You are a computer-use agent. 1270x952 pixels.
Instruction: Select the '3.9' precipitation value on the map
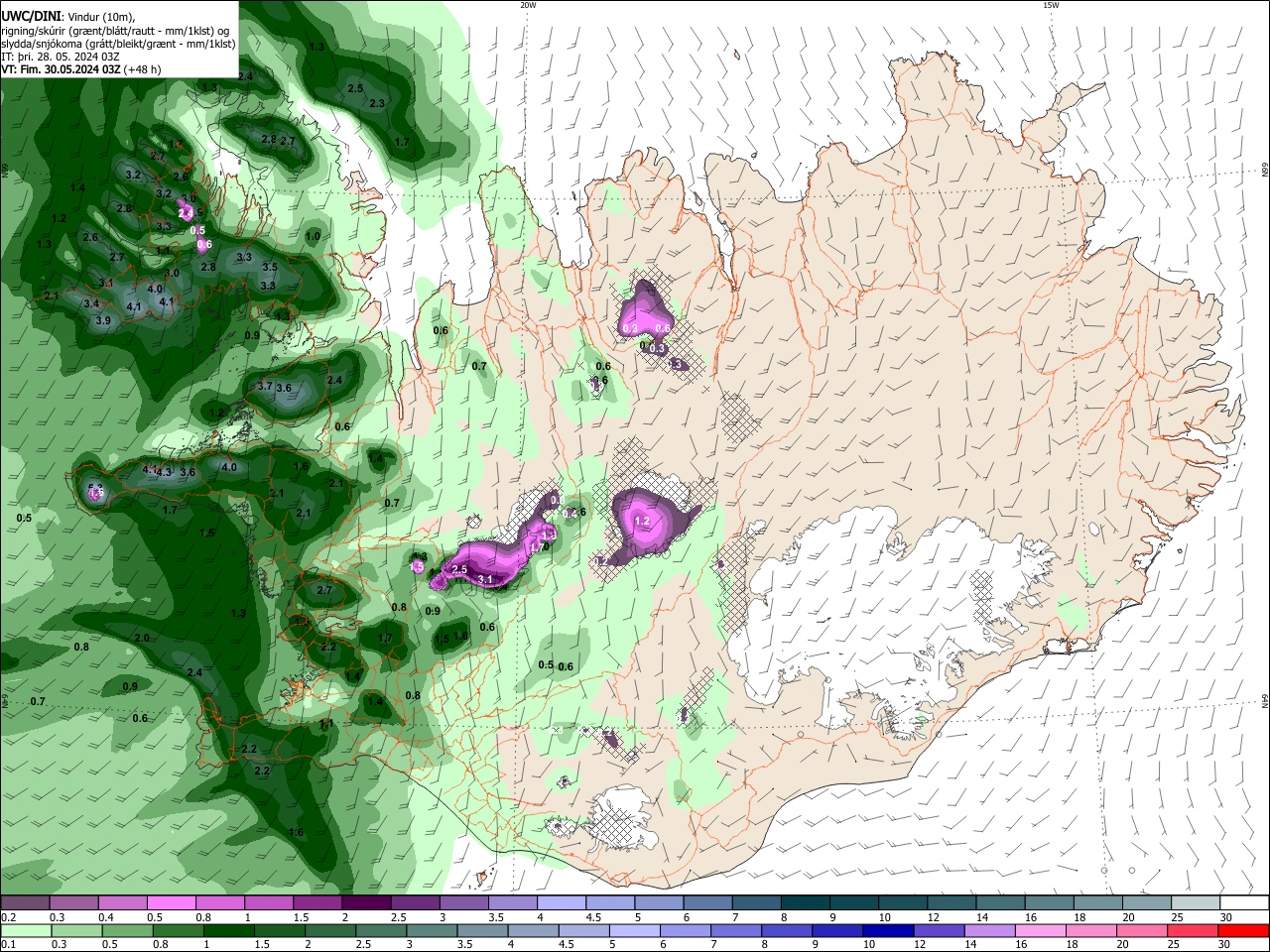[x=103, y=320]
